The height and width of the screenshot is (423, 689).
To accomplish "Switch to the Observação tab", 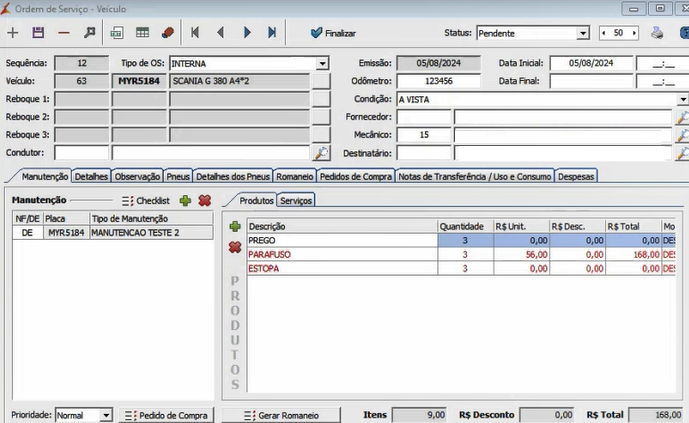I will pyautogui.click(x=137, y=177).
